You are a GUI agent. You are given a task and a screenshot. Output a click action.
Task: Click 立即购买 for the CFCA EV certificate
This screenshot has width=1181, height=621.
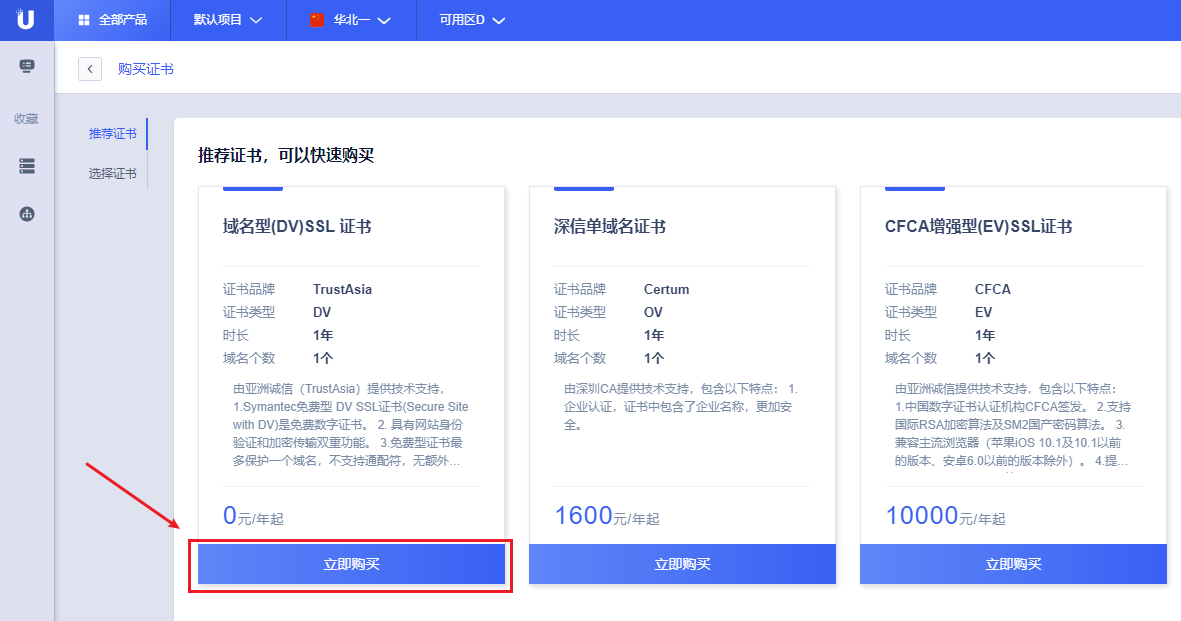click(x=1013, y=564)
